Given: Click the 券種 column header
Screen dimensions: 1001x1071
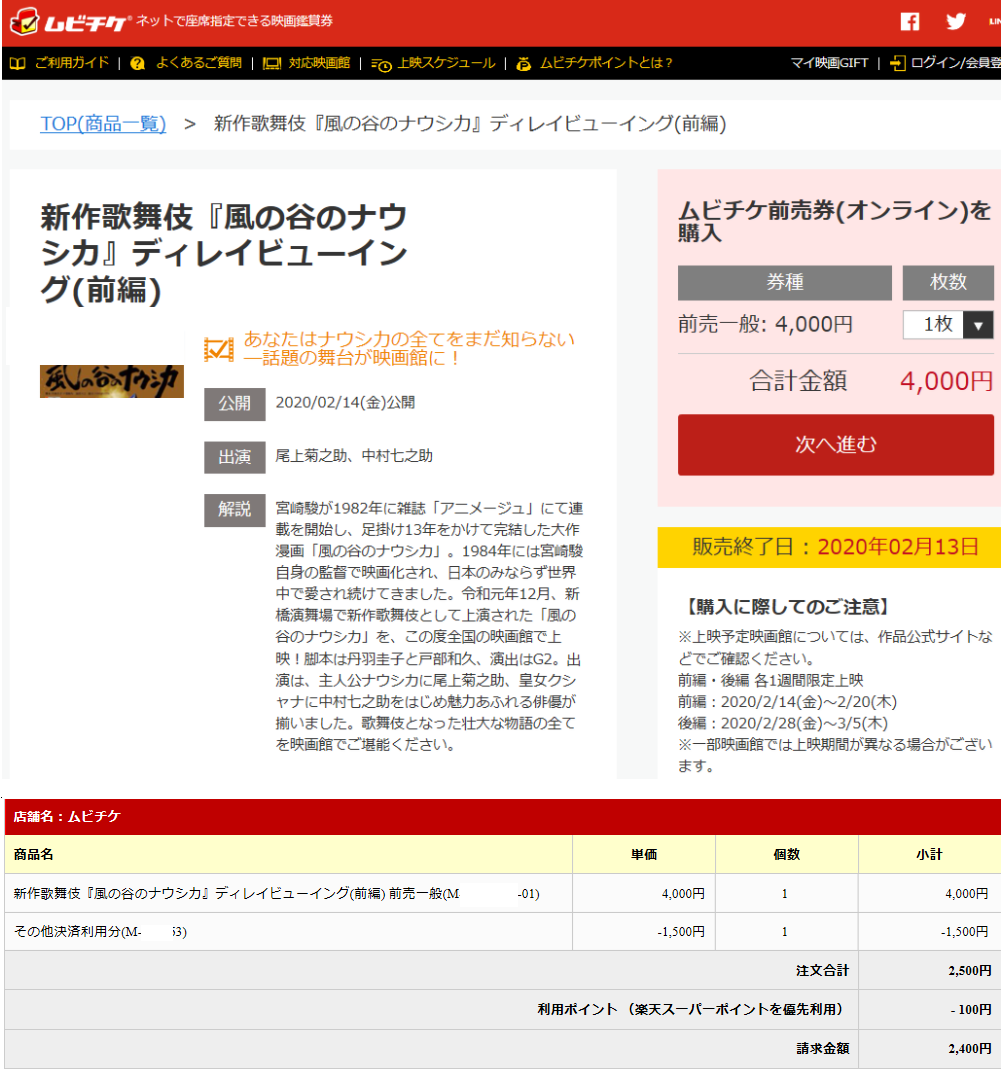Looking at the screenshot, I should tap(785, 282).
